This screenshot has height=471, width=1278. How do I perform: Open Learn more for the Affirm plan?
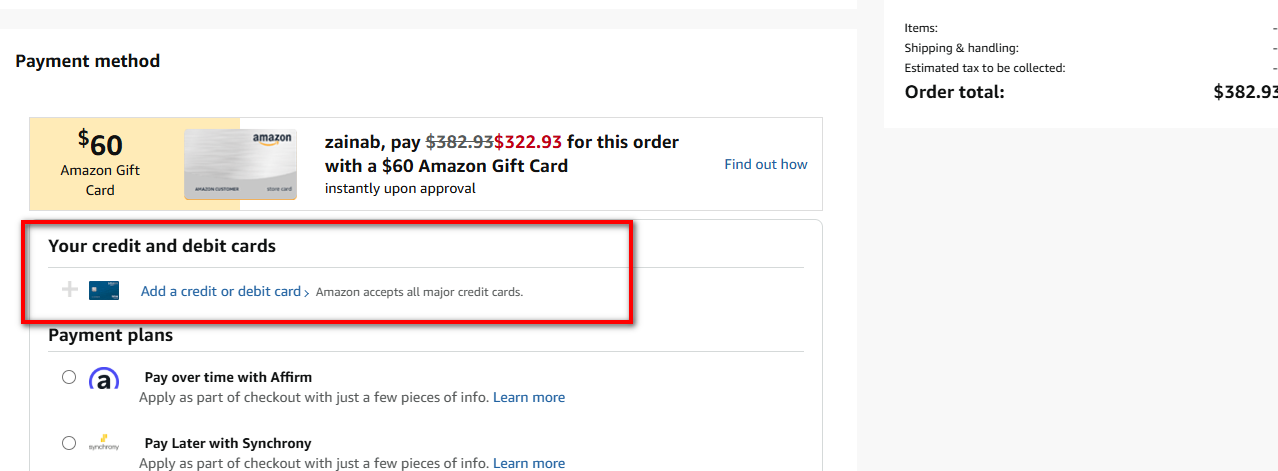pyautogui.click(x=529, y=397)
